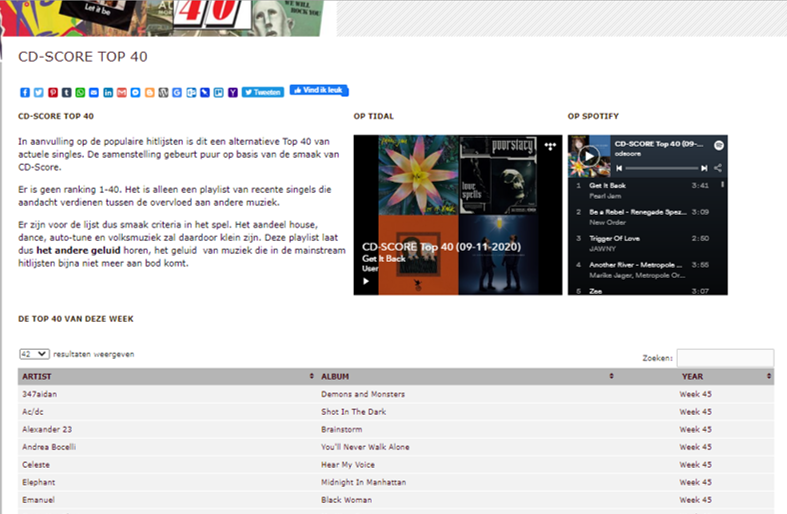Open the results-per-page dropdown showing 42

[x=34, y=354]
